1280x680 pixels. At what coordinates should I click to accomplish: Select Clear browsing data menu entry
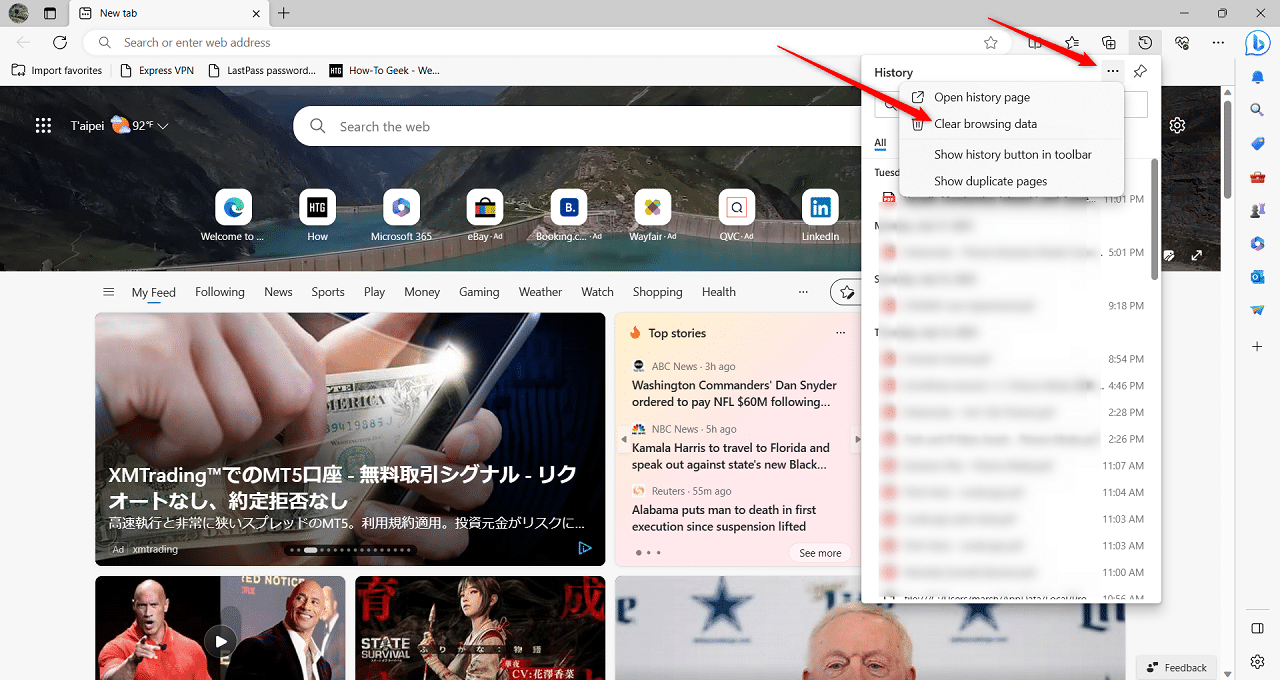(x=985, y=124)
